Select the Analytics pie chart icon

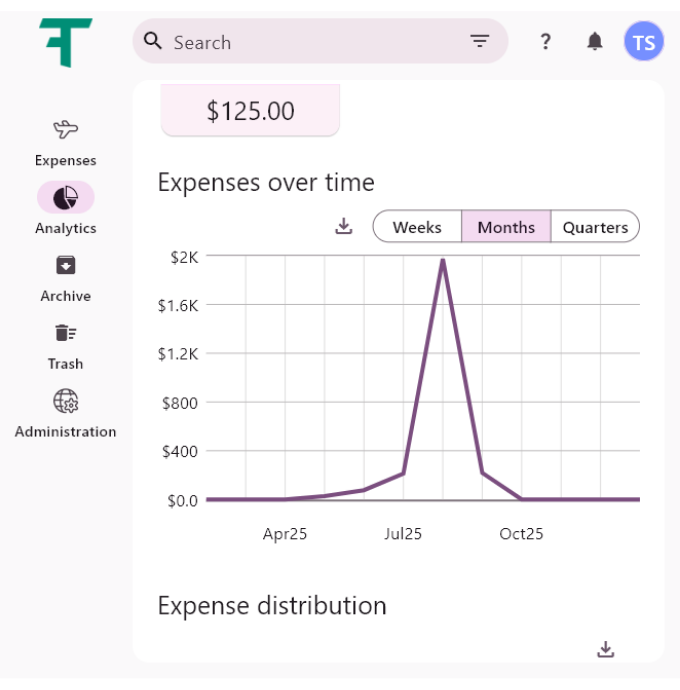[x=66, y=197]
